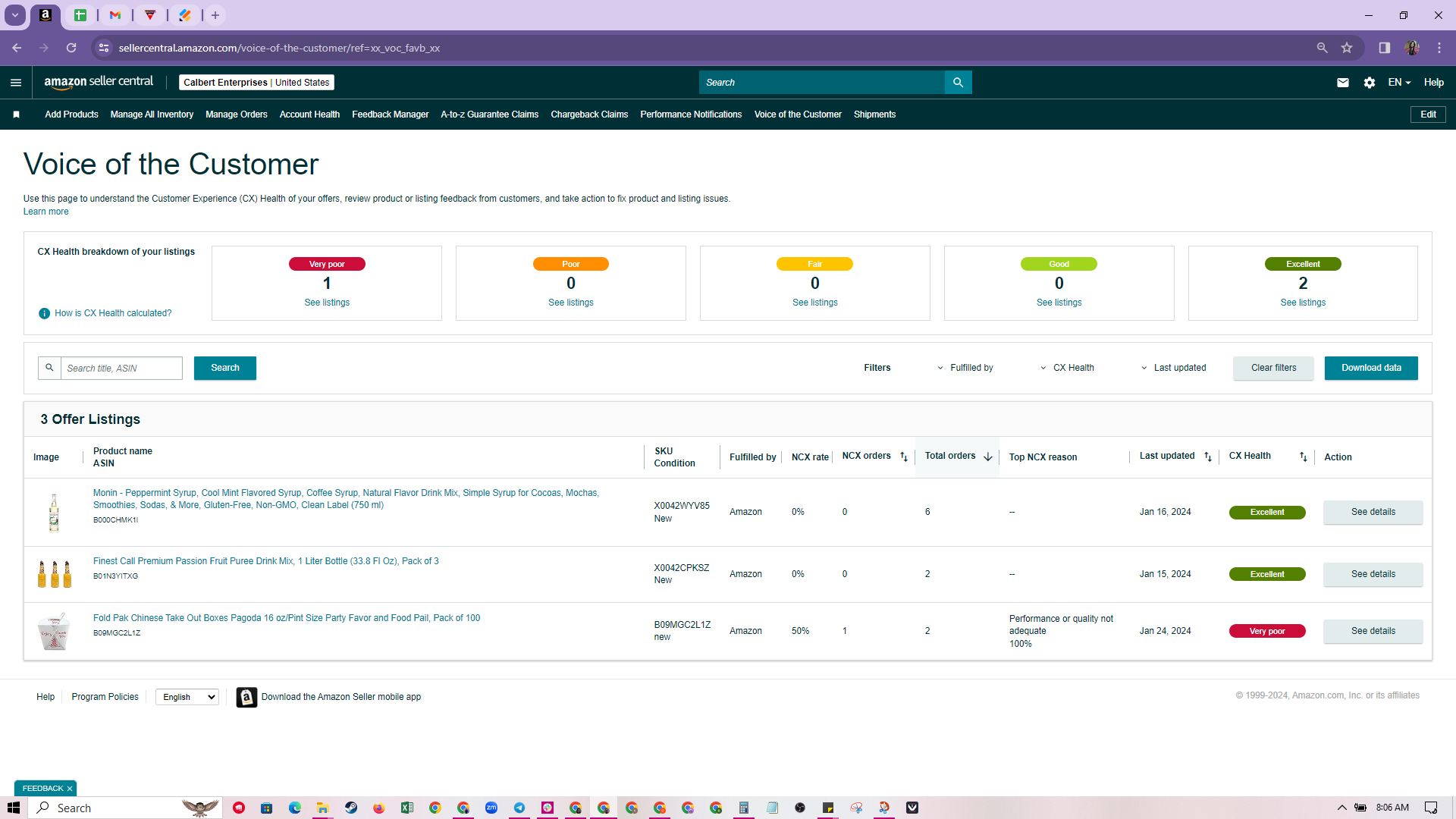The image size is (1456, 819).
Task: Click the Amazon Seller mobile app icon
Action: click(246, 697)
